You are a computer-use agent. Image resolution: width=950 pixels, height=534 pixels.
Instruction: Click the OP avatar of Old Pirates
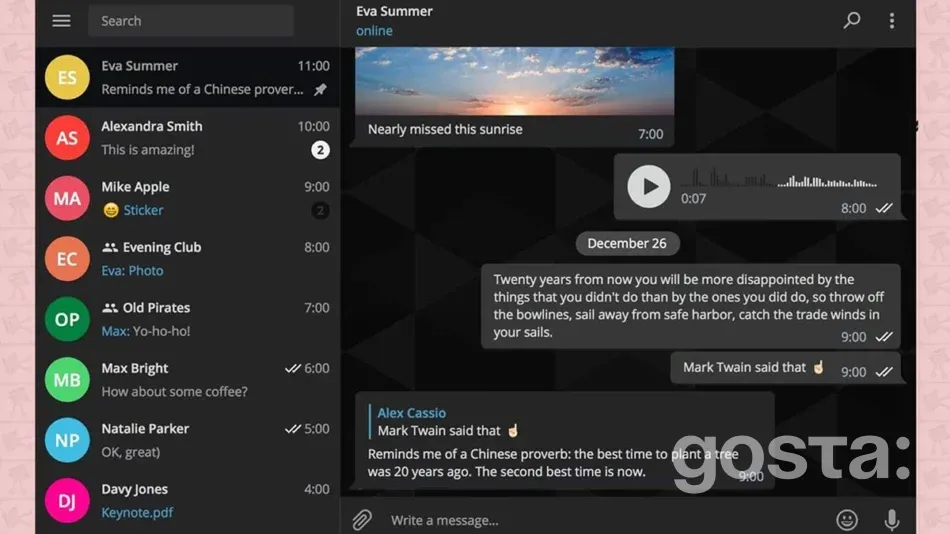click(67, 319)
